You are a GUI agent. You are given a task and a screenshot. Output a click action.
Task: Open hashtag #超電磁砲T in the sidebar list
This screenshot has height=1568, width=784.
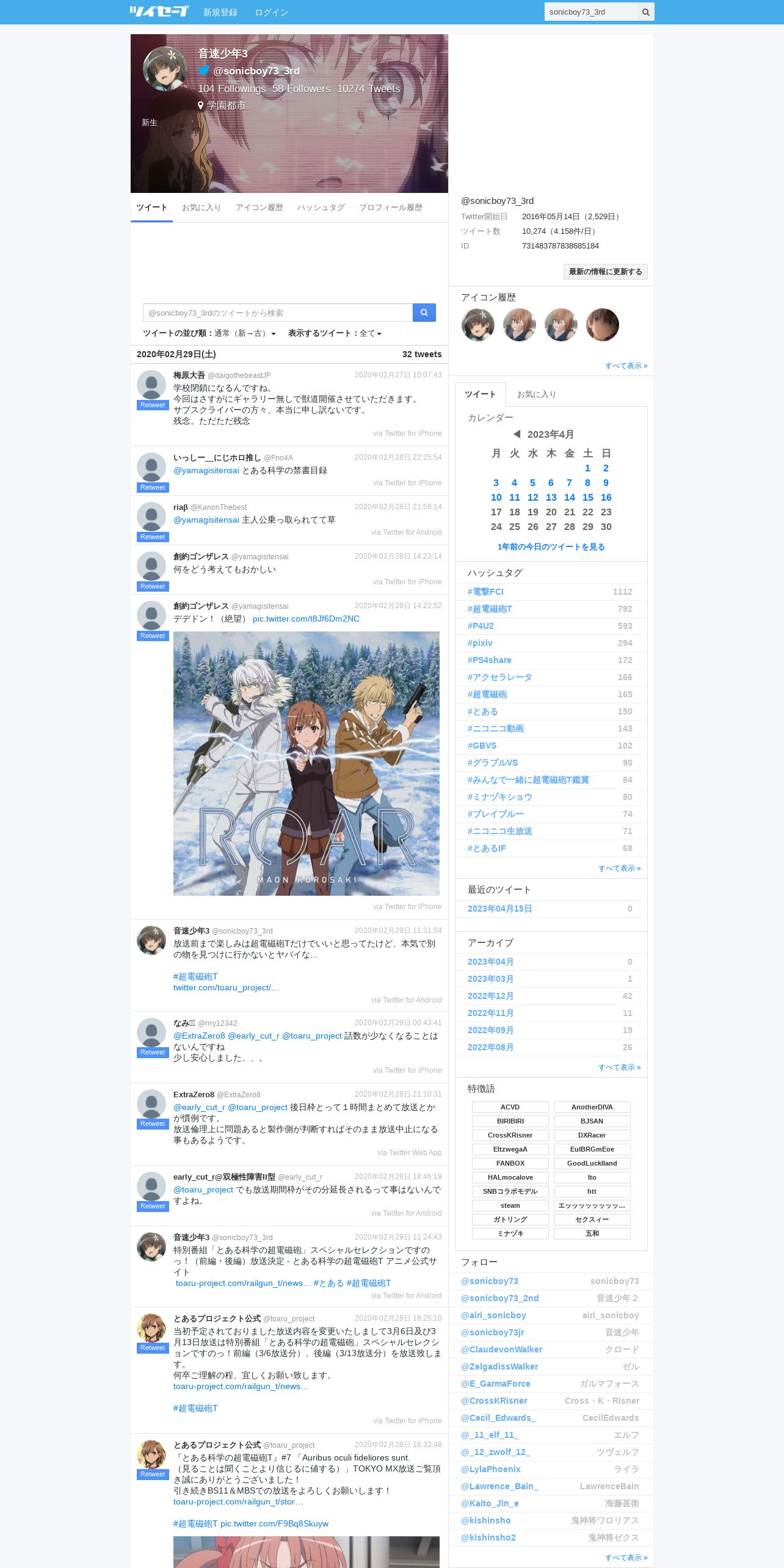click(x=490, y=609)
